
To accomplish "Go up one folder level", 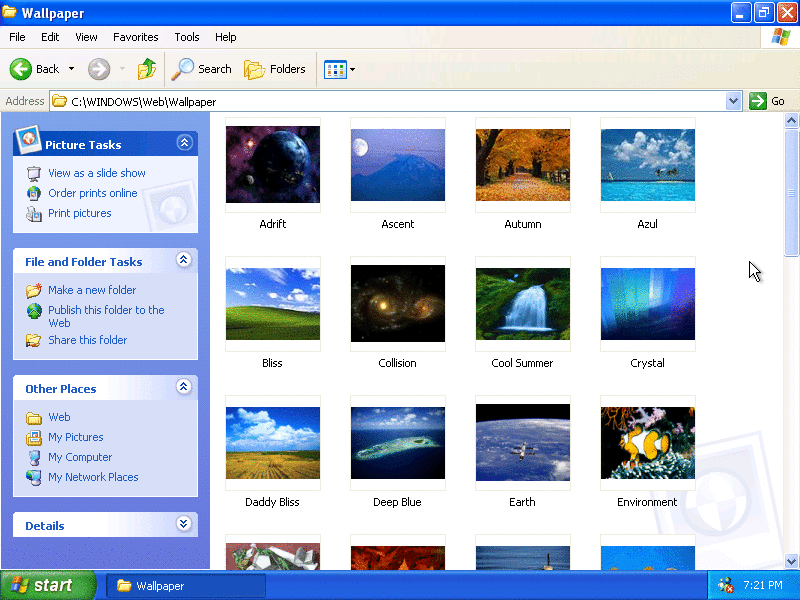I will pos(147,69).
